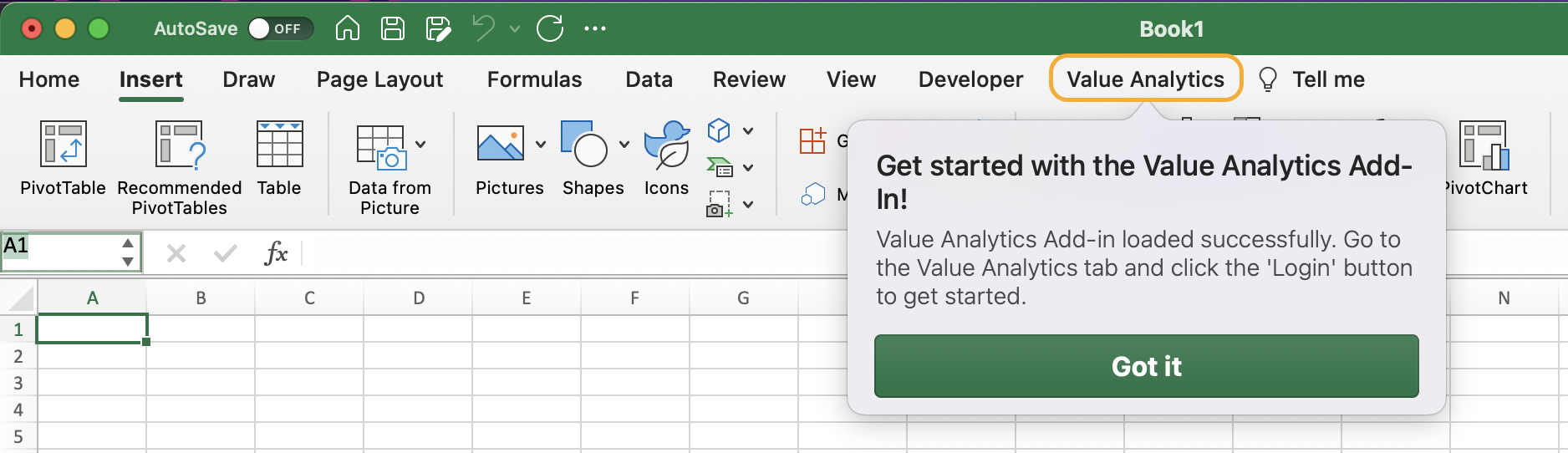Click the Name Box showing A1

pos(59,252)
